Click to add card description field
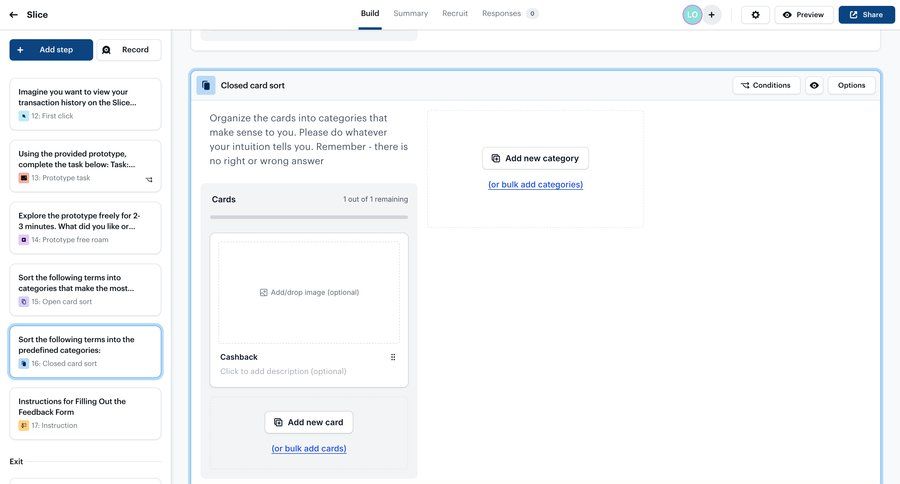This screenshot has width=900, height=484. click(x=283, y=371)
